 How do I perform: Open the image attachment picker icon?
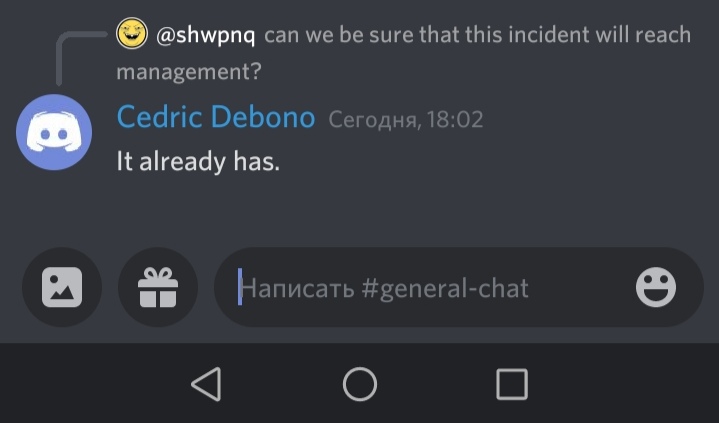(62, 288)
